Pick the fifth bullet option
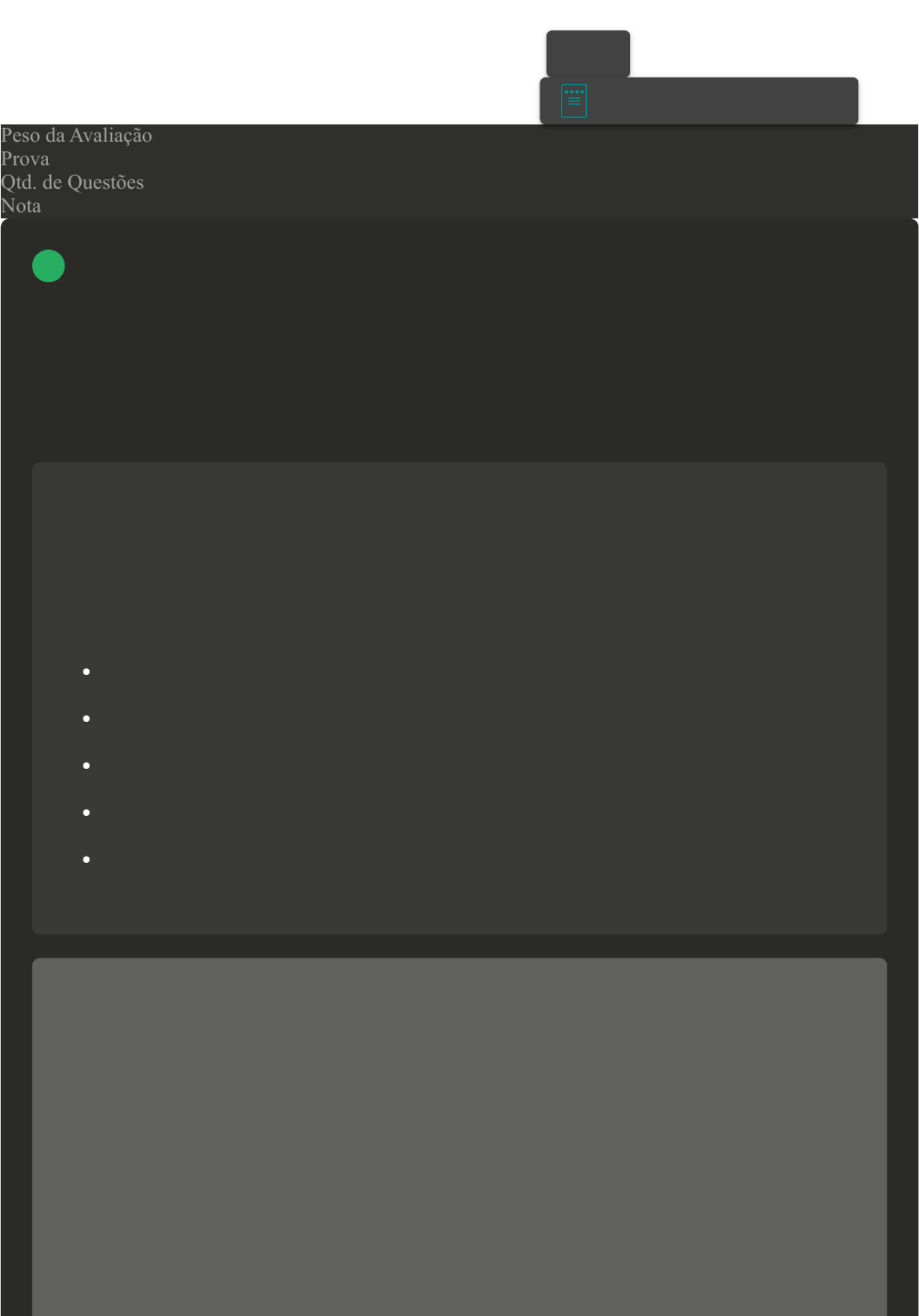The width and height of the screenshot is (919, 1316). [x=87, y=859]
